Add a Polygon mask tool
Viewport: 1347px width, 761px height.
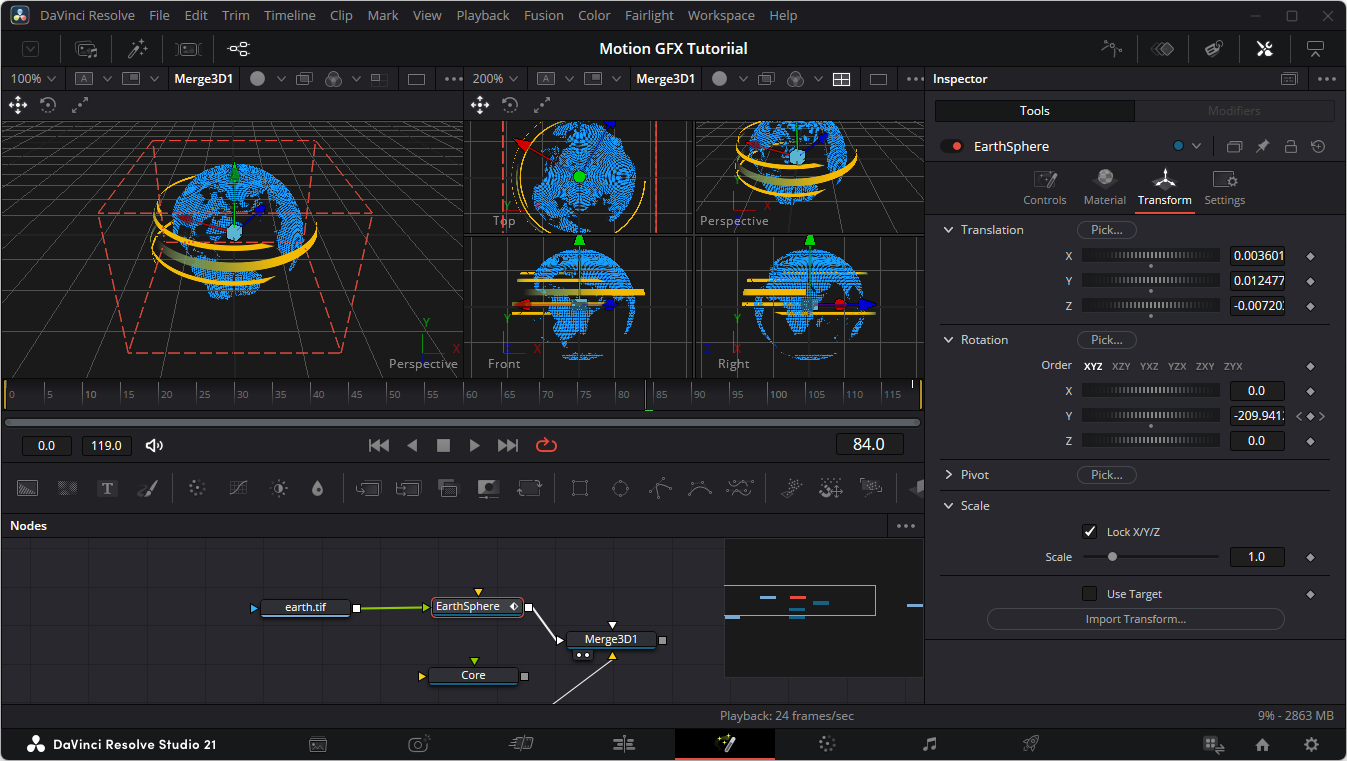pyautogui.click(x=659, y=488)
